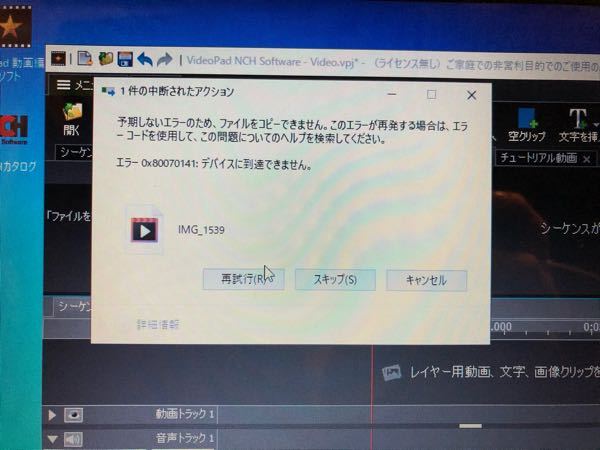600x450 pixels.
Task: Collapse 音声トラック 1 with the triangle
Action: coord(52,438)
